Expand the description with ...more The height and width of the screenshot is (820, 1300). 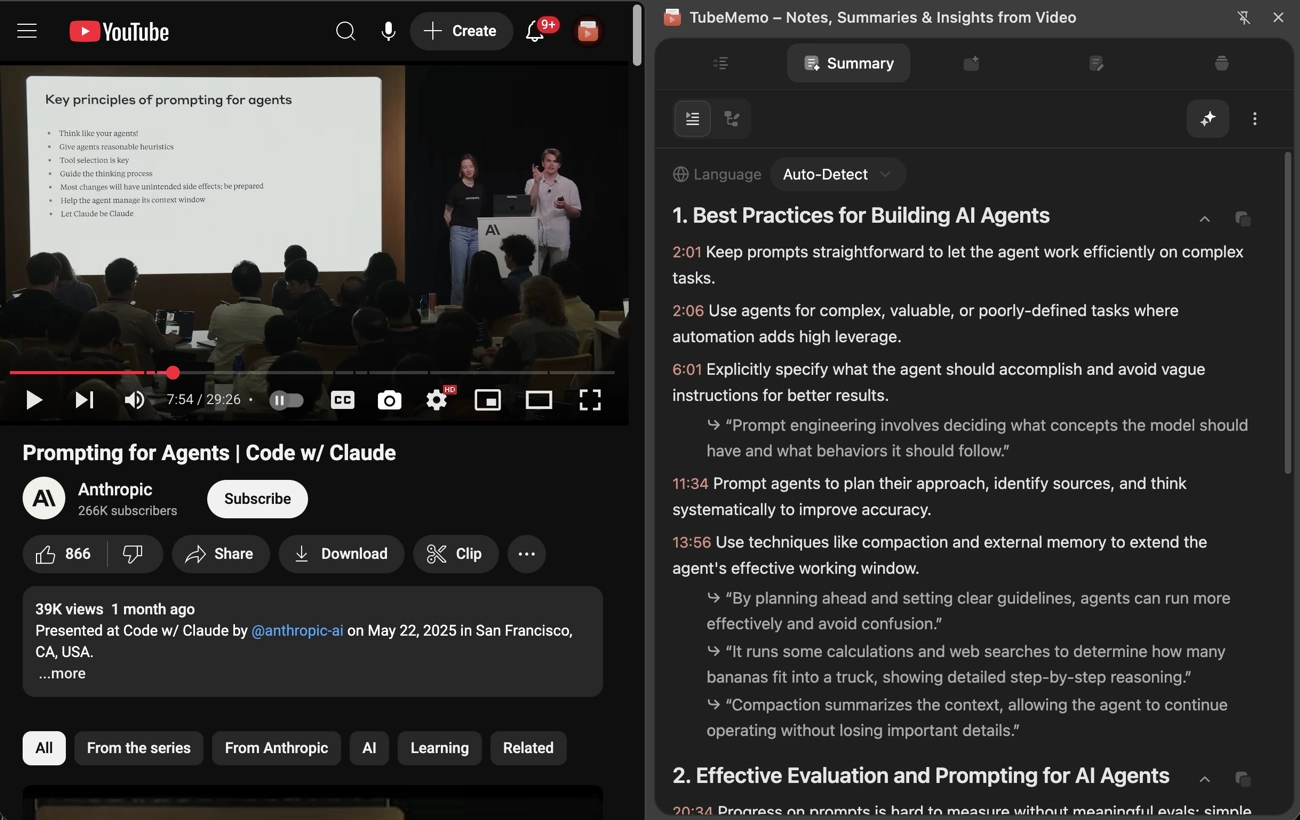(62, 674)
